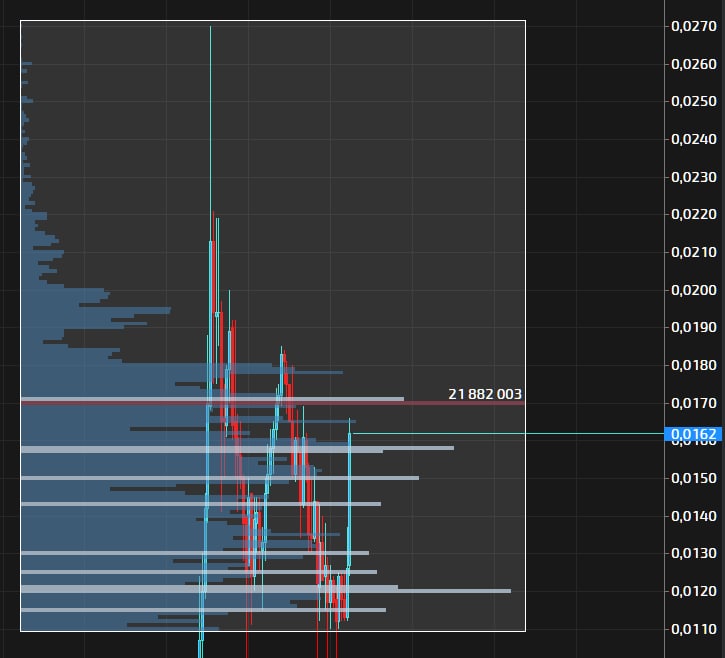
Task: Click the 0,0250 price axis label
Action: tap(694, 101)
